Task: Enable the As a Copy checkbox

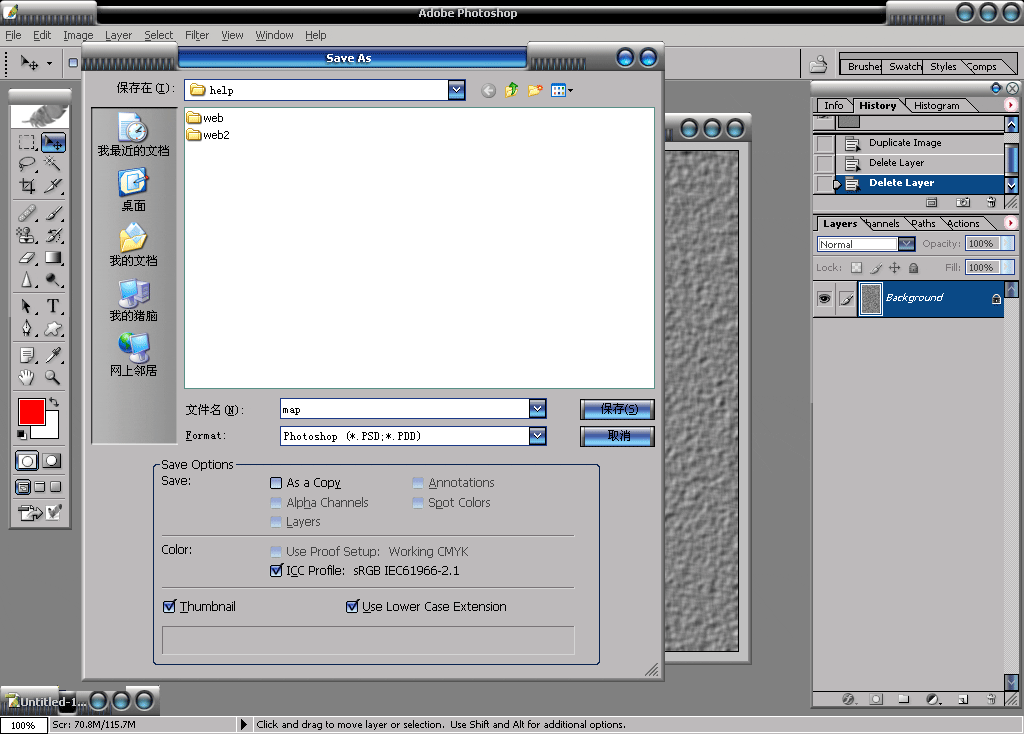Action: (276, 483)
